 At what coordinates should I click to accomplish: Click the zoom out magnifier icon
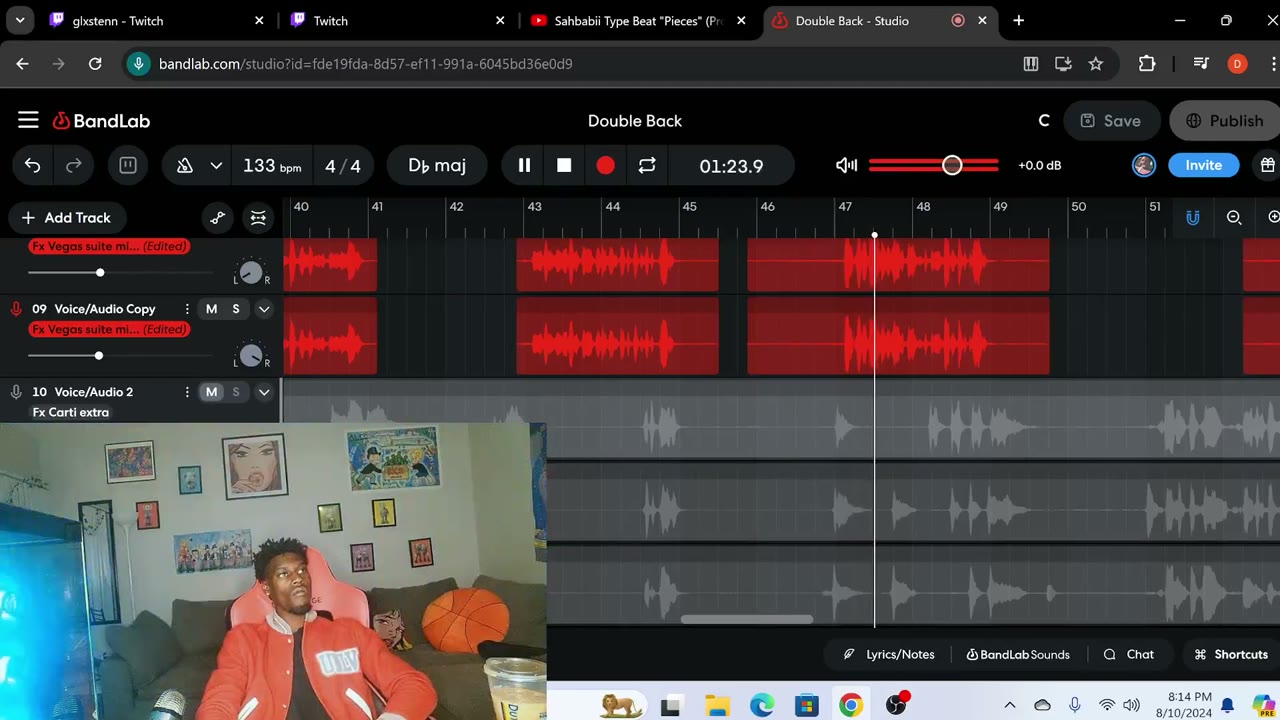click(x=1234, y=218)
